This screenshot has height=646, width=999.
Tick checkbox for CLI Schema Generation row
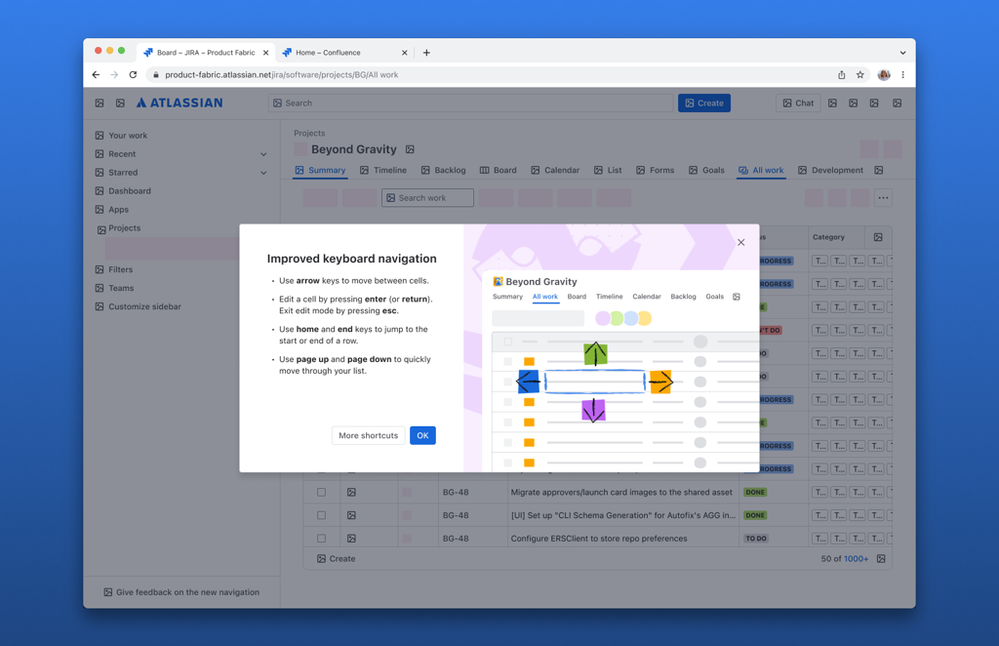pos(321,515)
